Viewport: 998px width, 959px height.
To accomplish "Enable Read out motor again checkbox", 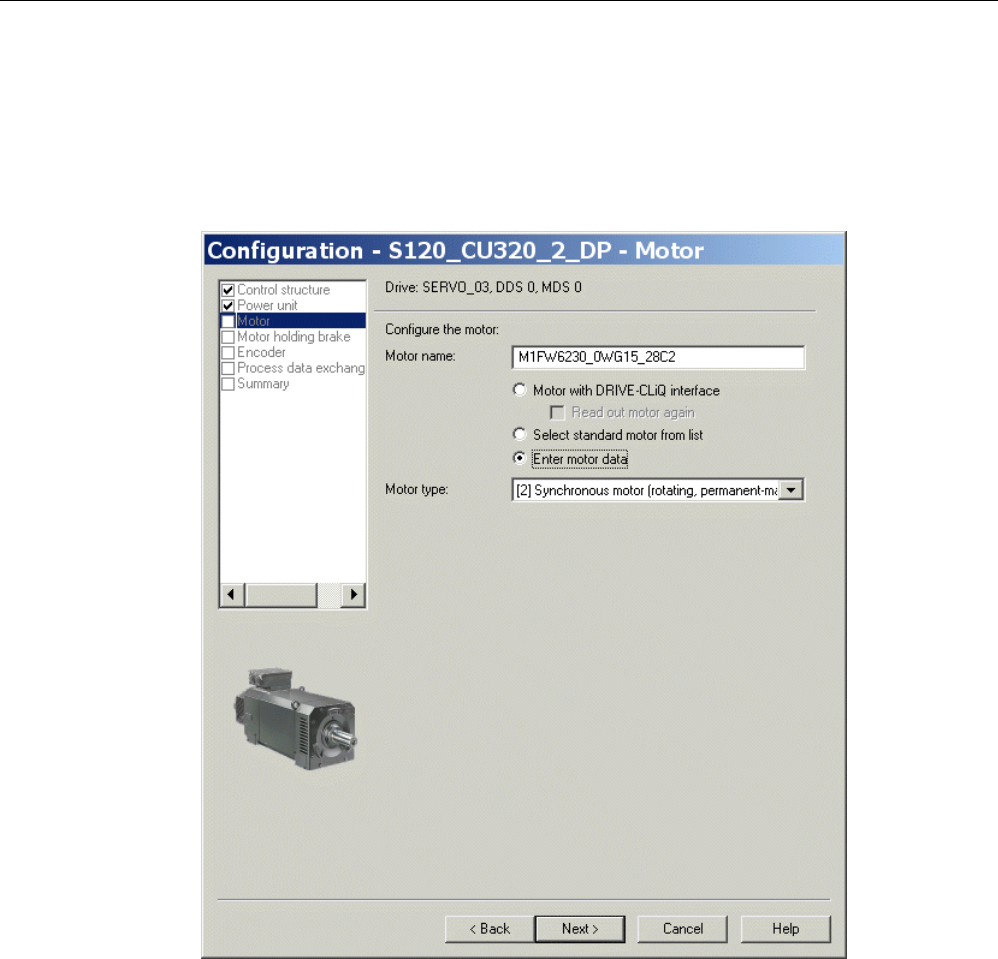I will pyautogui.click(x=557, y=413).
